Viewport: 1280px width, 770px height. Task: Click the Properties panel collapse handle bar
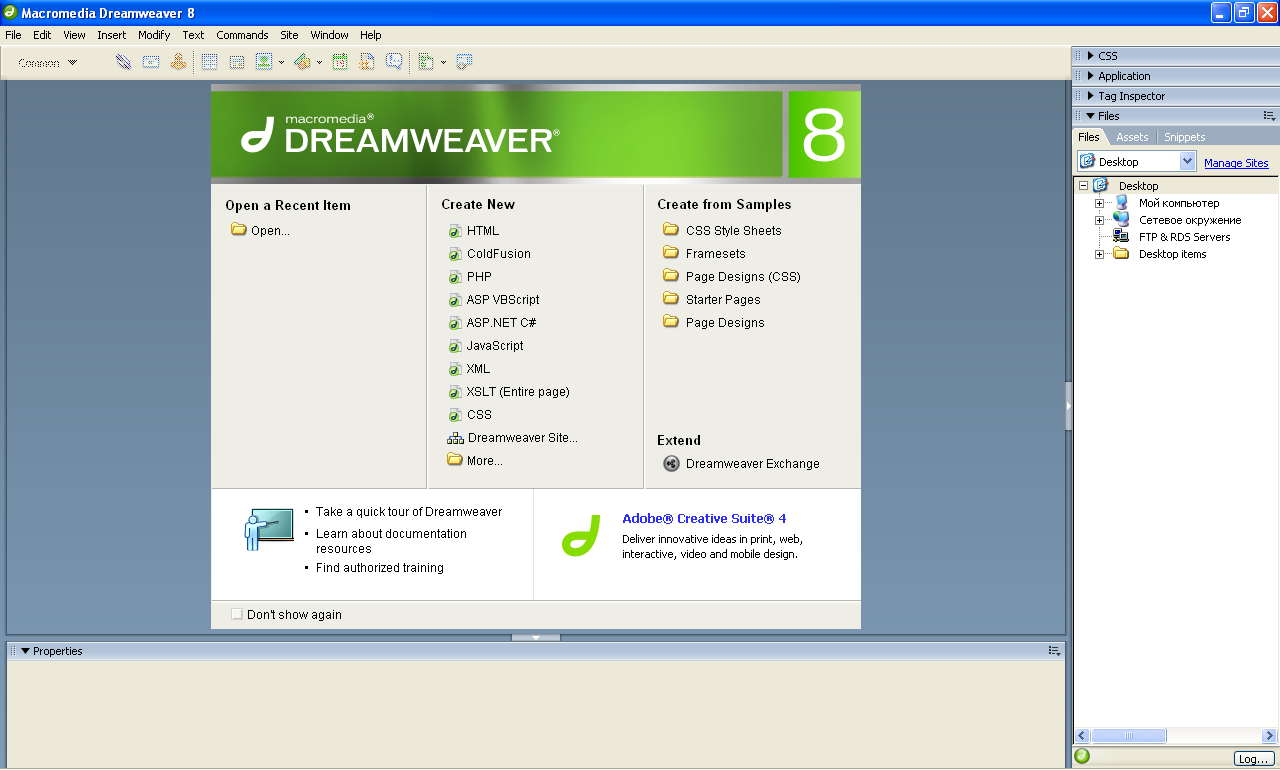tap(536, 637)
